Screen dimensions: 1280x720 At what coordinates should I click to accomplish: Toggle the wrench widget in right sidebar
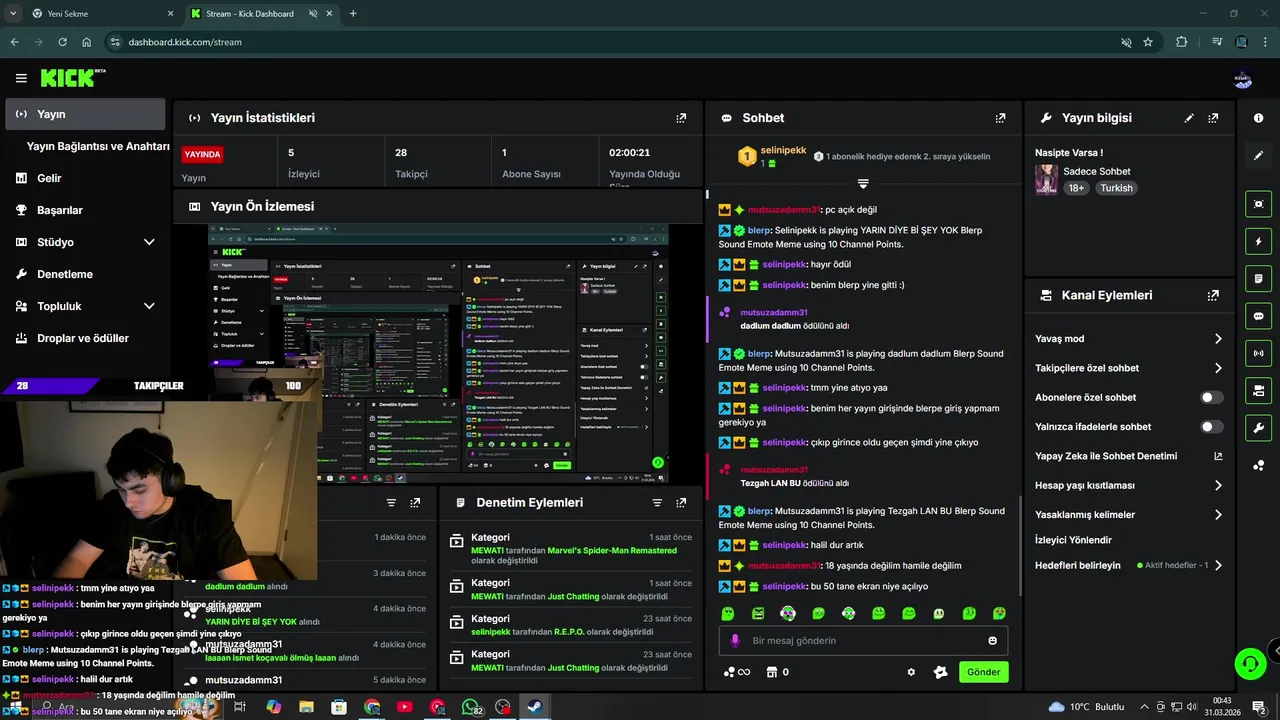[1258, 427]
